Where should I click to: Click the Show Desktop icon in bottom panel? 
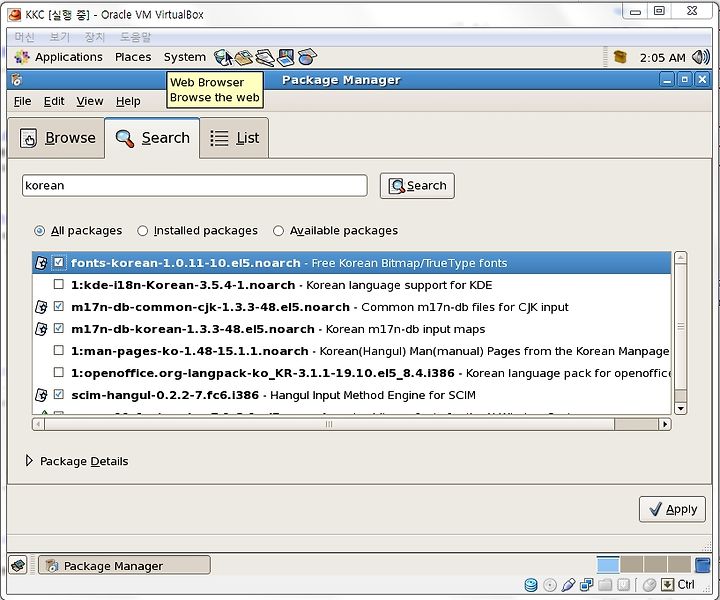(18, 565)
